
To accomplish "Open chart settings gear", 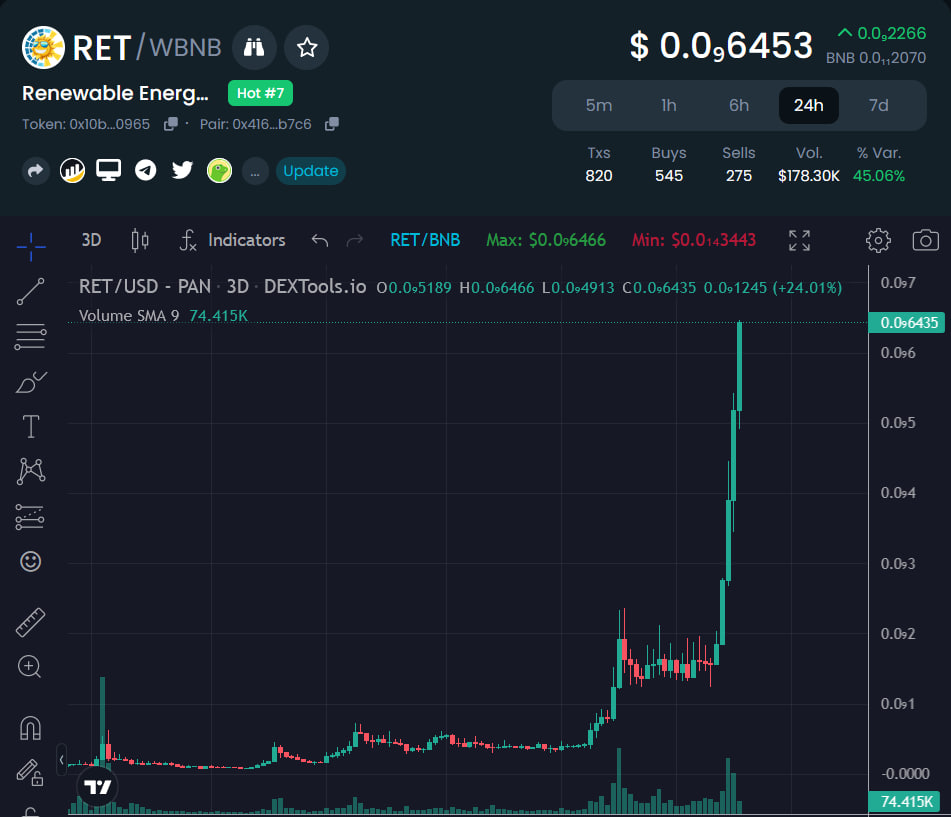I will pyautogui.click(x=878, y=240).
